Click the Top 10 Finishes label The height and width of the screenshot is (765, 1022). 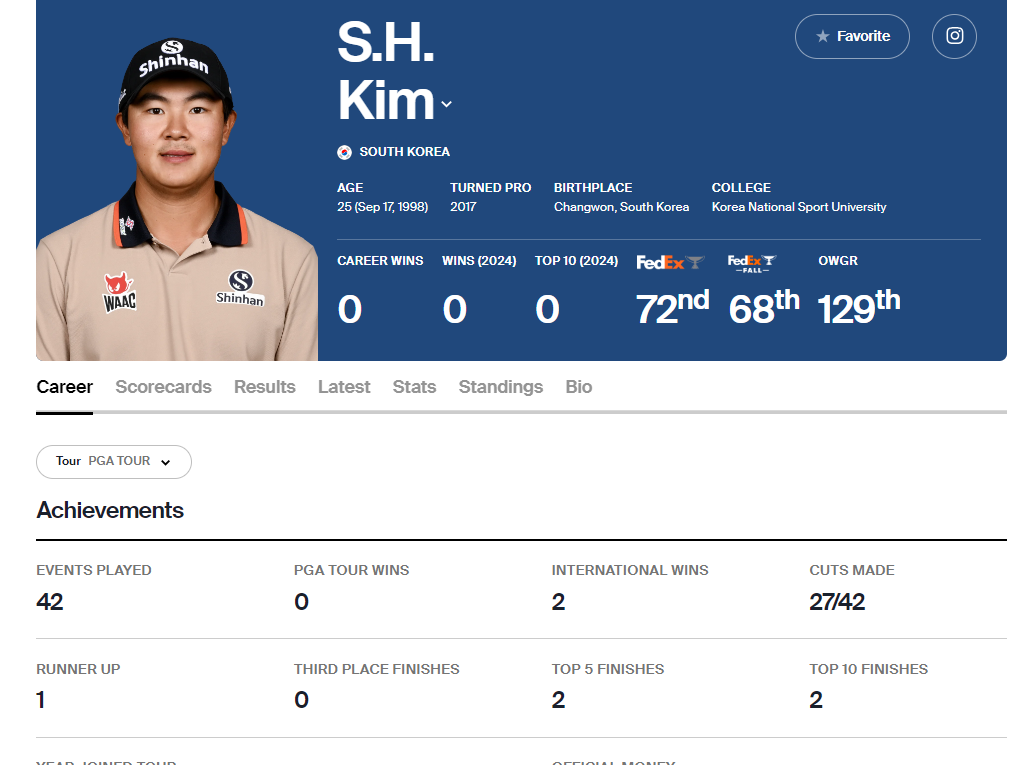pos(869,669)
